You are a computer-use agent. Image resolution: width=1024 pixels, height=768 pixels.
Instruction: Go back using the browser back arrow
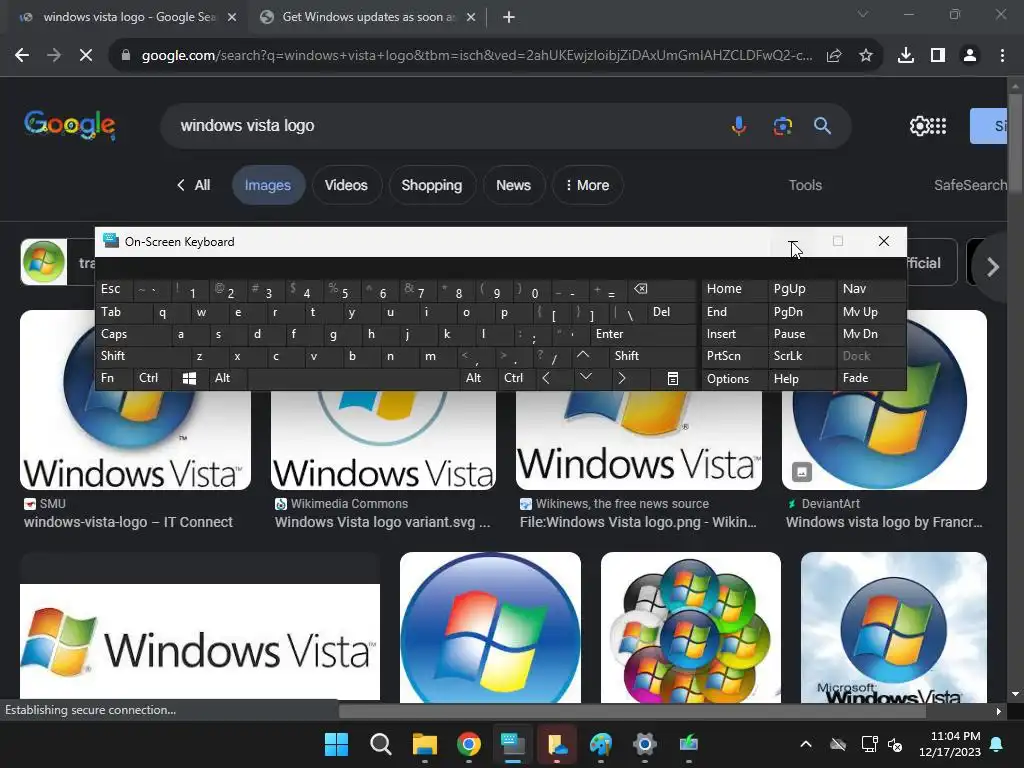click(22, 56)
